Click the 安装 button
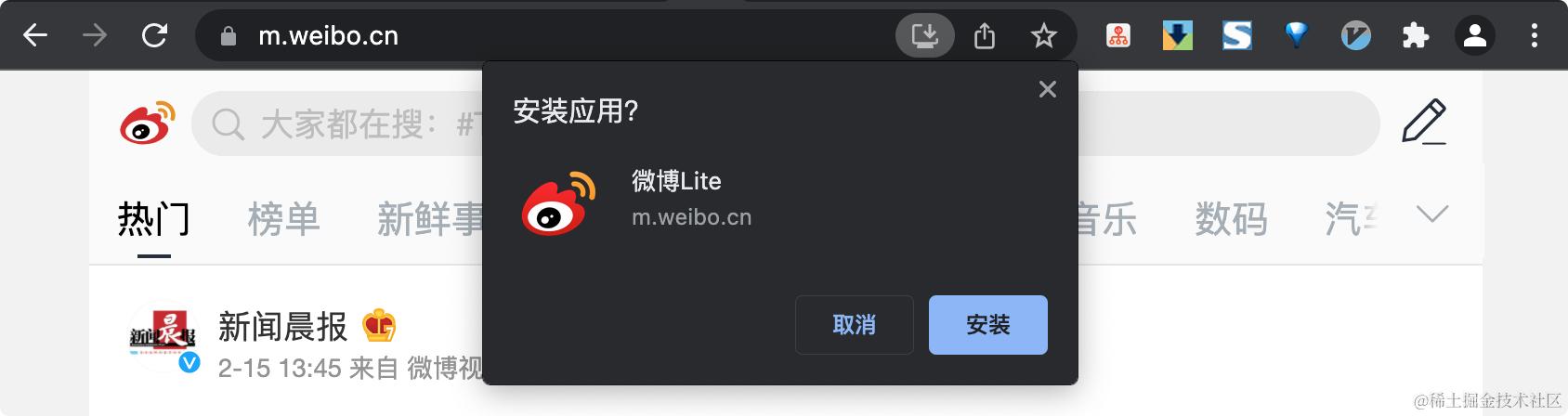Screen dimensions: 1568x416 click(x=988, y=325)
